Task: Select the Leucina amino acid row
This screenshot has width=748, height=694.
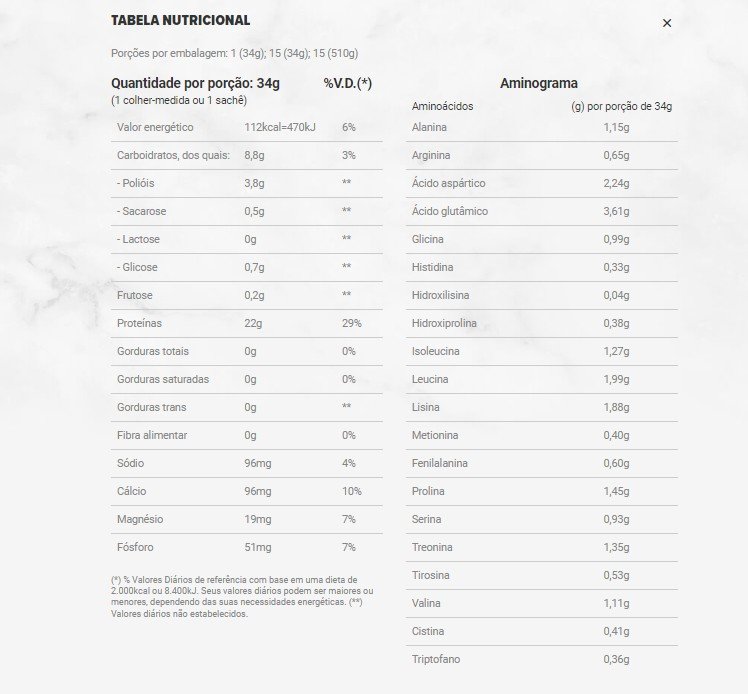Action: click(430, 379)
